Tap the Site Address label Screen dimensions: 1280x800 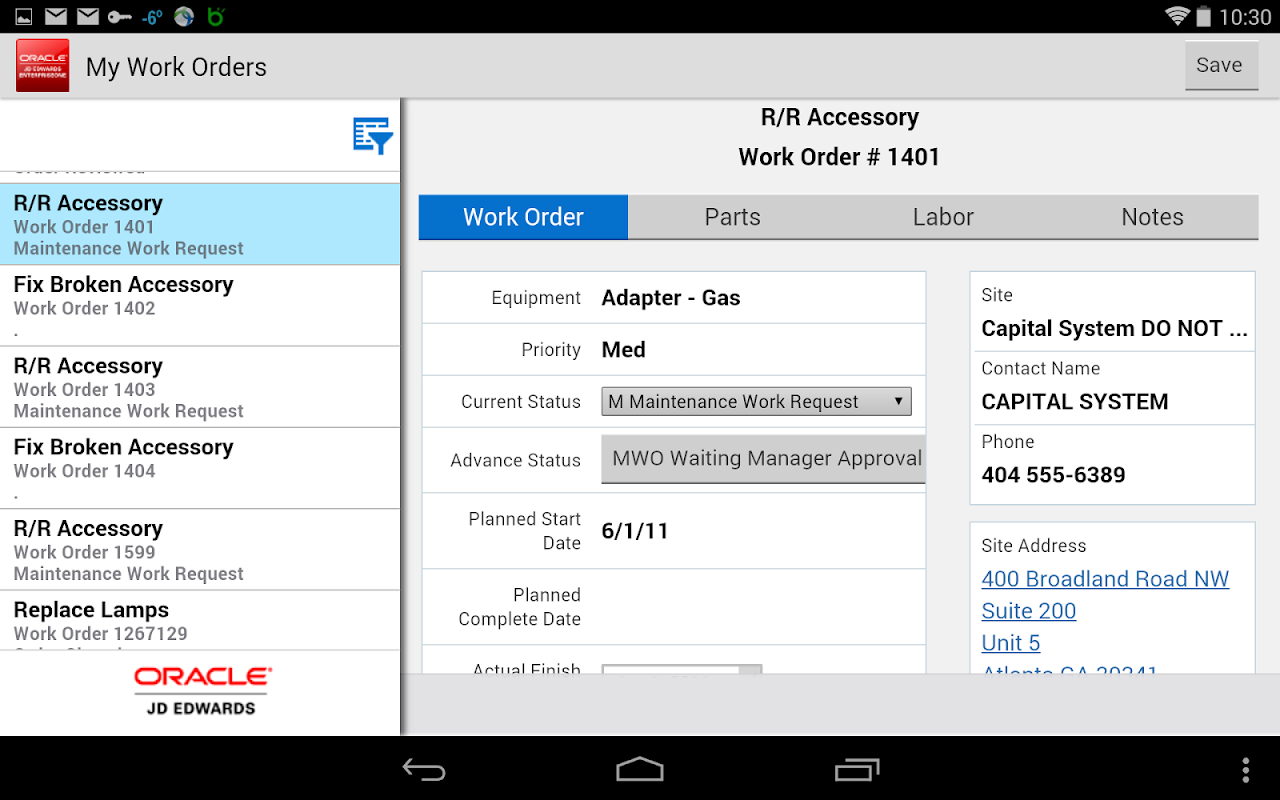point(1034,546)
